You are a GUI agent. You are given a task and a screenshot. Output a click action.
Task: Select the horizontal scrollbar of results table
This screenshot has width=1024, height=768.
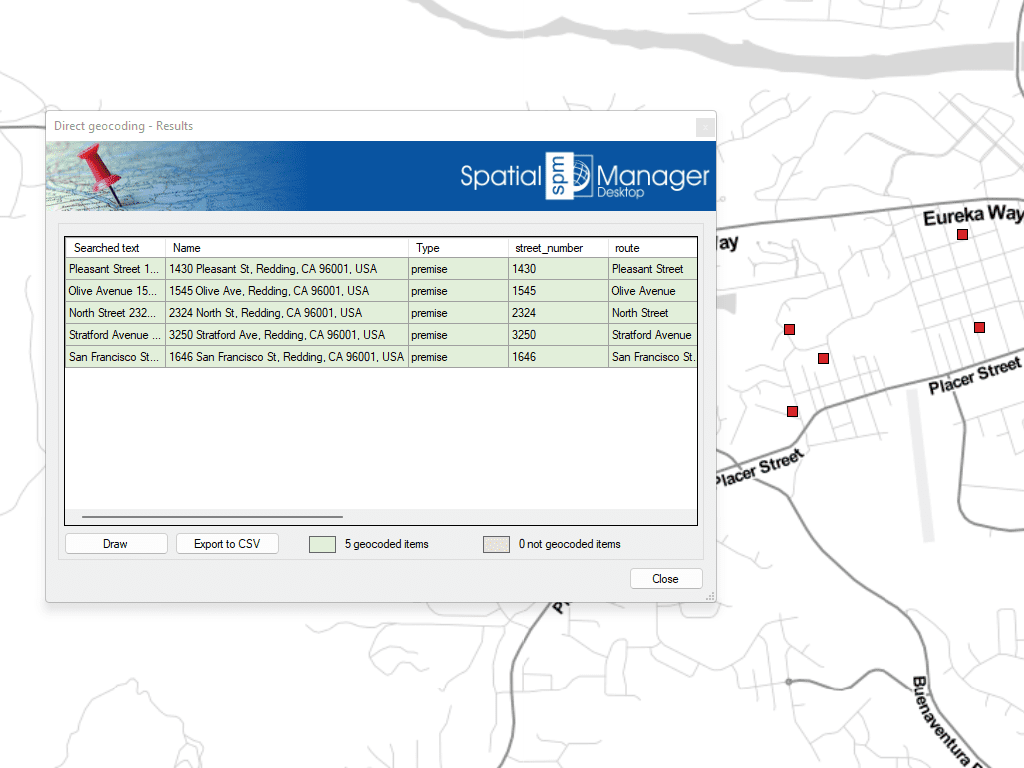coord(212,517)
